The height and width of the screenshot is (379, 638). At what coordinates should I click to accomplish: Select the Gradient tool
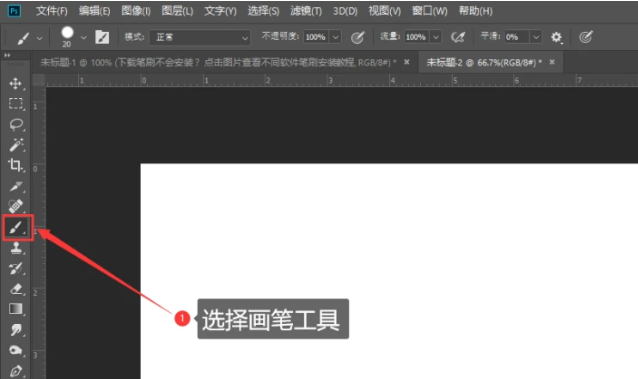[15, 309]
